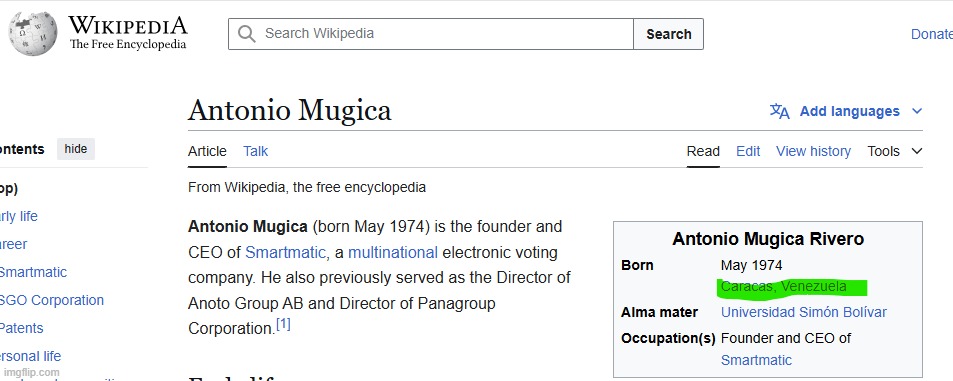
Task: Click the magnifying glass search icon
Action: click(x=246, y=33)
